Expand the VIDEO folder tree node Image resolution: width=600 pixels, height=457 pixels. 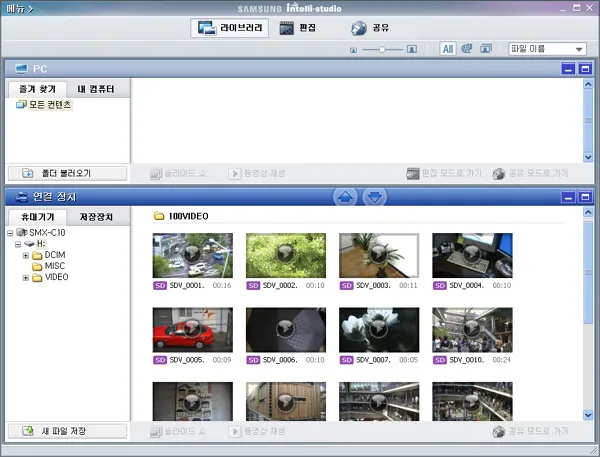point(26,277)
